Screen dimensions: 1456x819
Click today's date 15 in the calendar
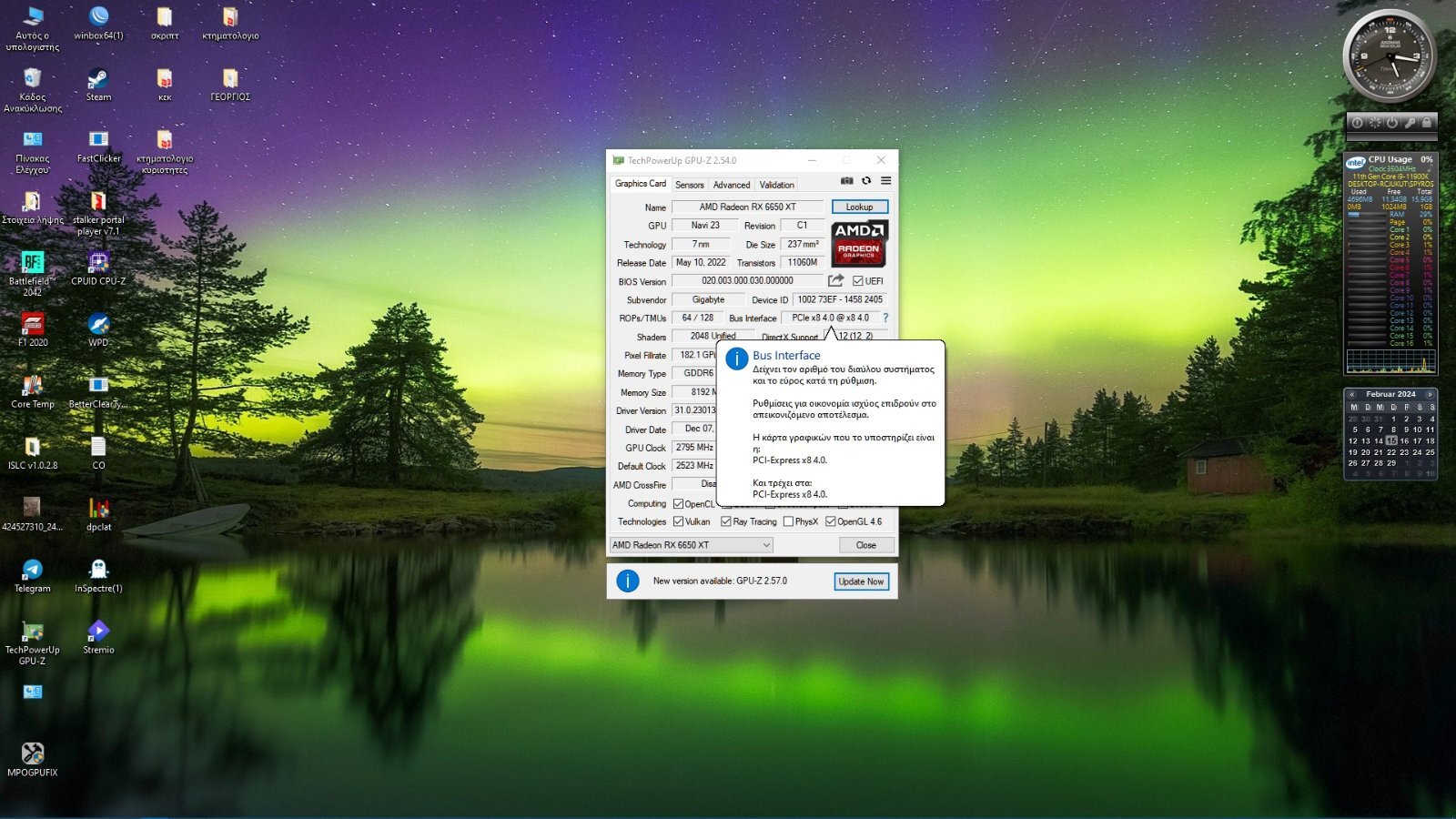pyautogui.click(x=1391, y=440)
